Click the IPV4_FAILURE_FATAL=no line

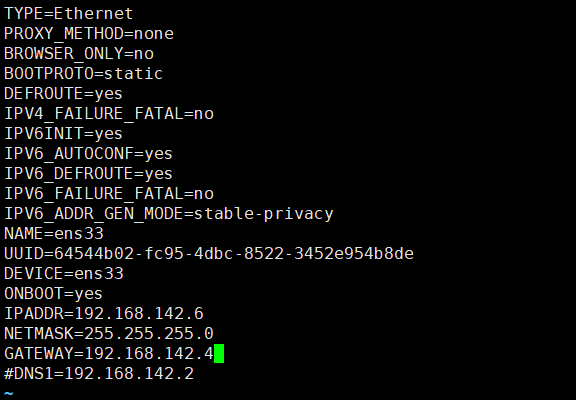109,113
